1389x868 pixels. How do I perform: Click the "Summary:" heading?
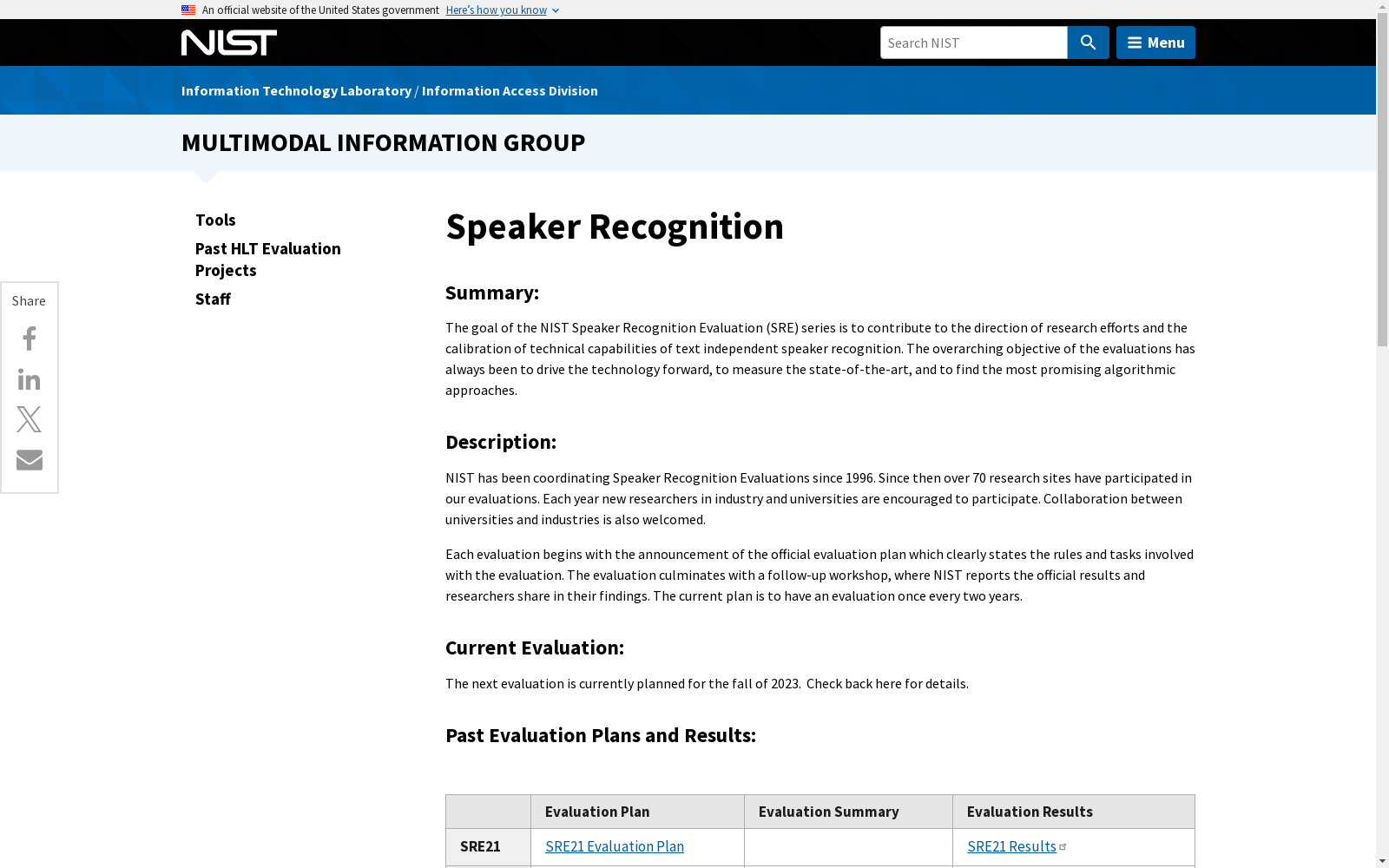[x=492, y=293]
